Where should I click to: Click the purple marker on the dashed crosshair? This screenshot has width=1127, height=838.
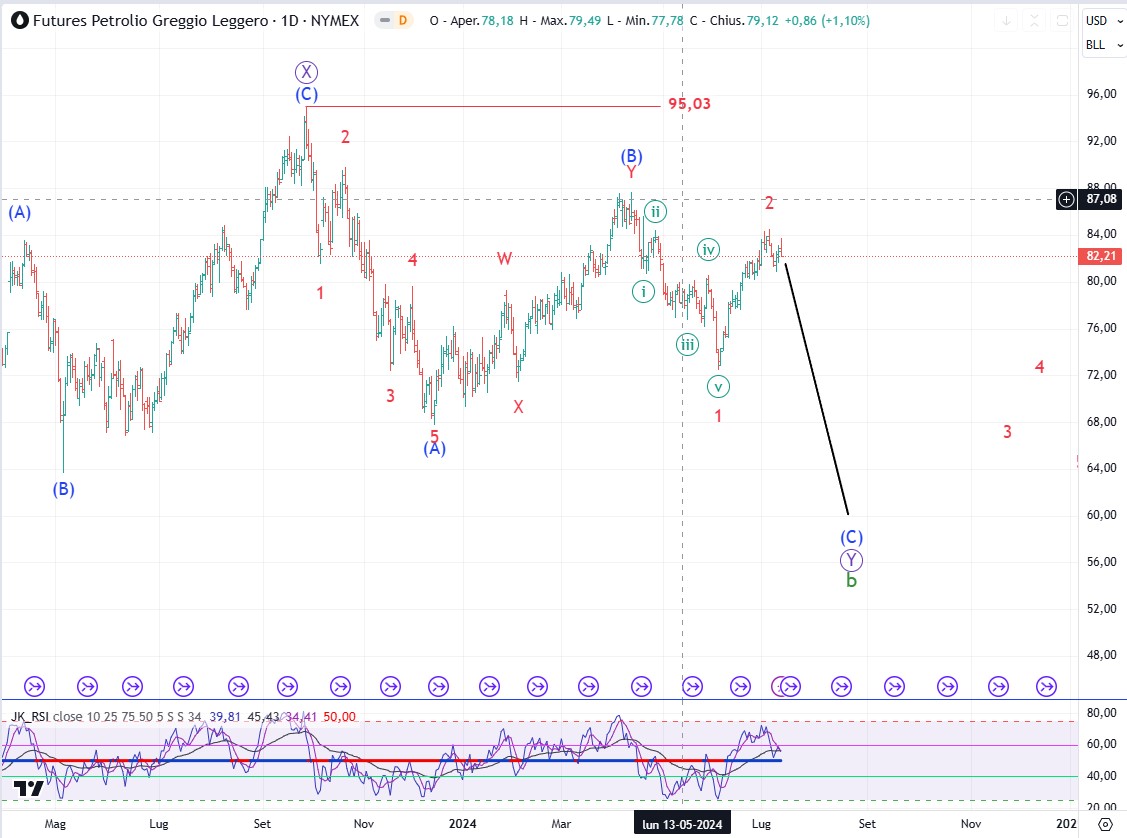(x=692, y=687)
